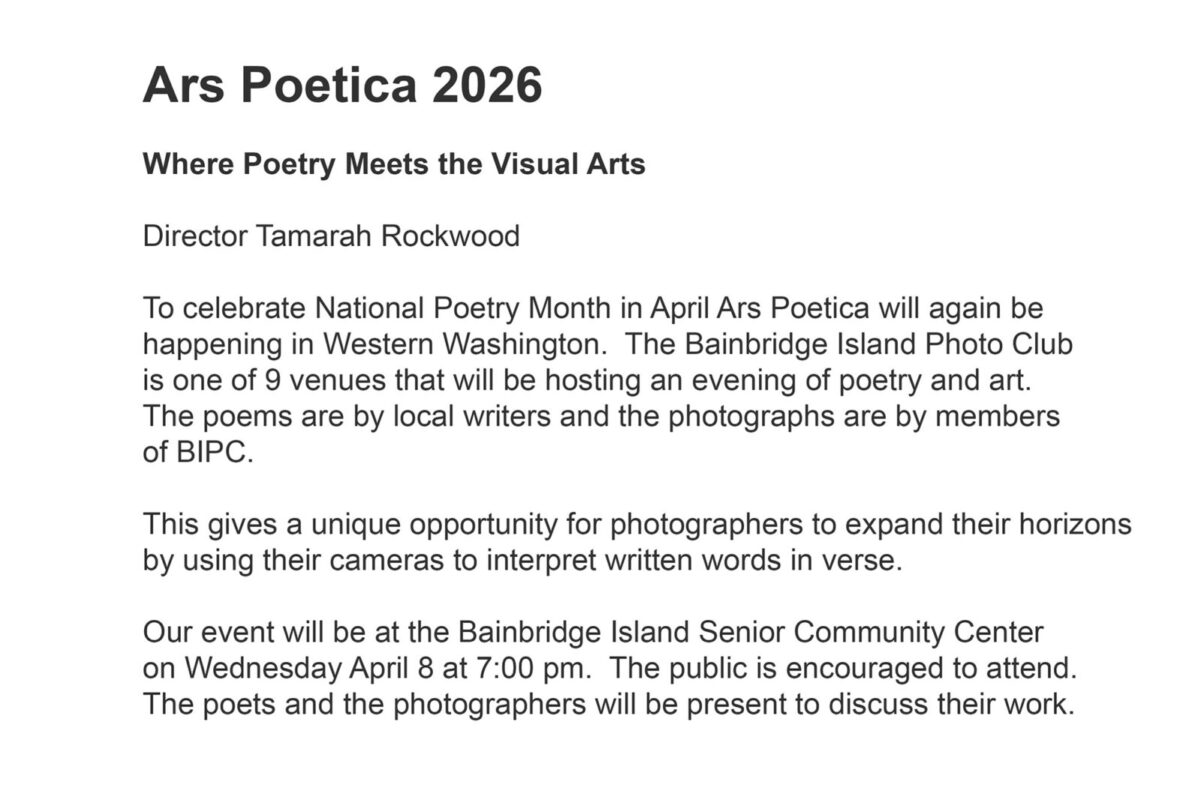Click the "Ars Poetica 2026" heading
1201x800 pixels.
[x=342, y=86]
